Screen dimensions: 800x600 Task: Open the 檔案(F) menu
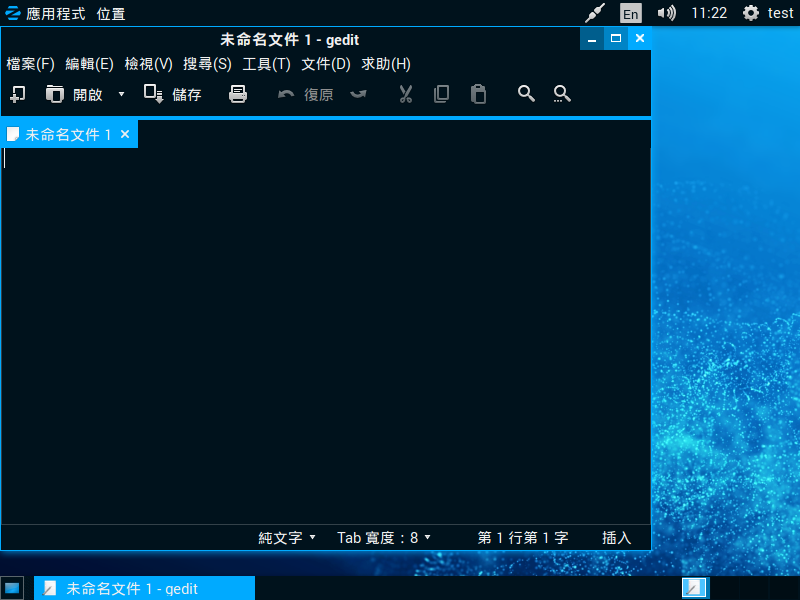pos(30,64)
